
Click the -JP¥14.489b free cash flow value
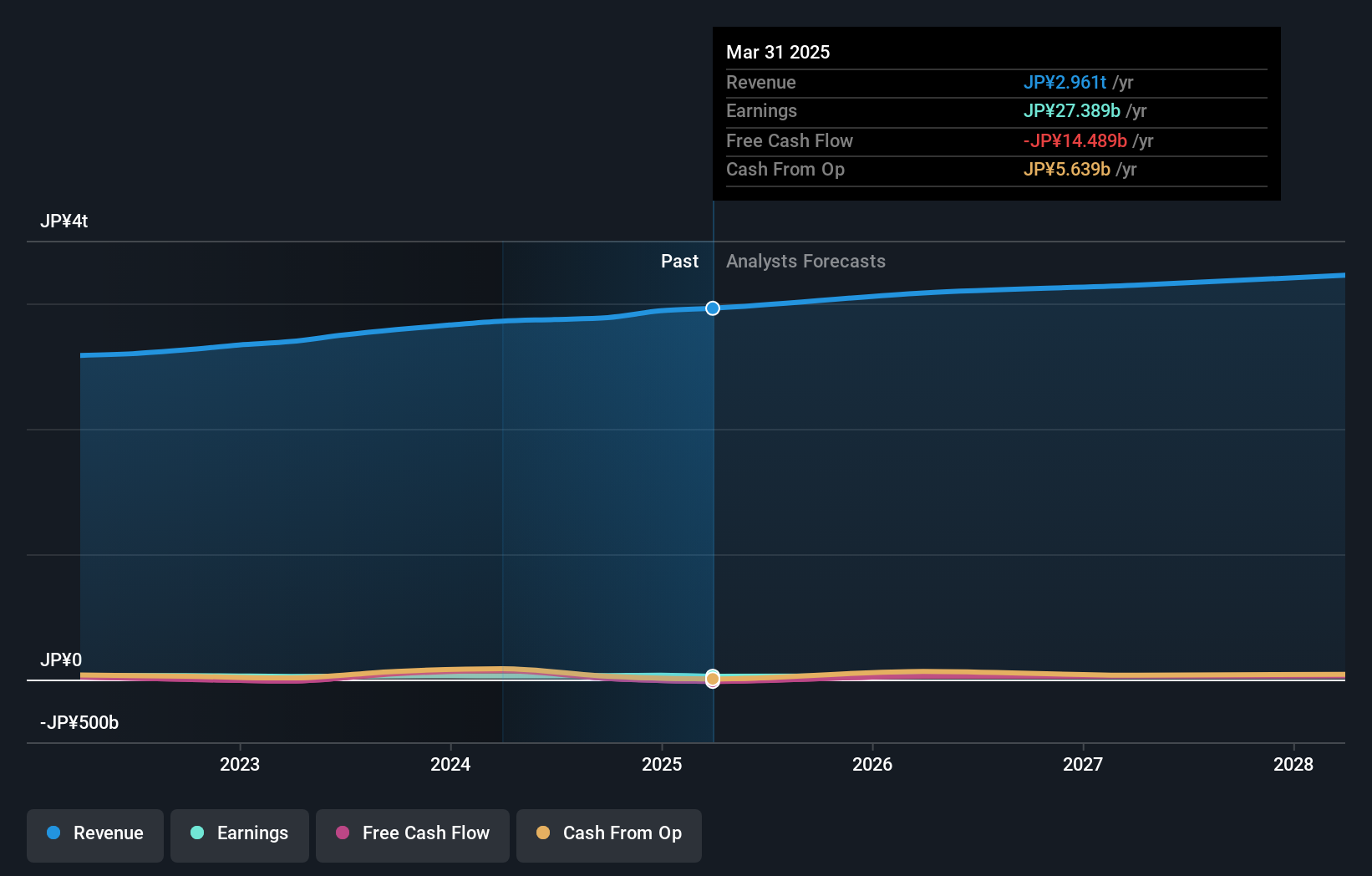(1075, 141)
